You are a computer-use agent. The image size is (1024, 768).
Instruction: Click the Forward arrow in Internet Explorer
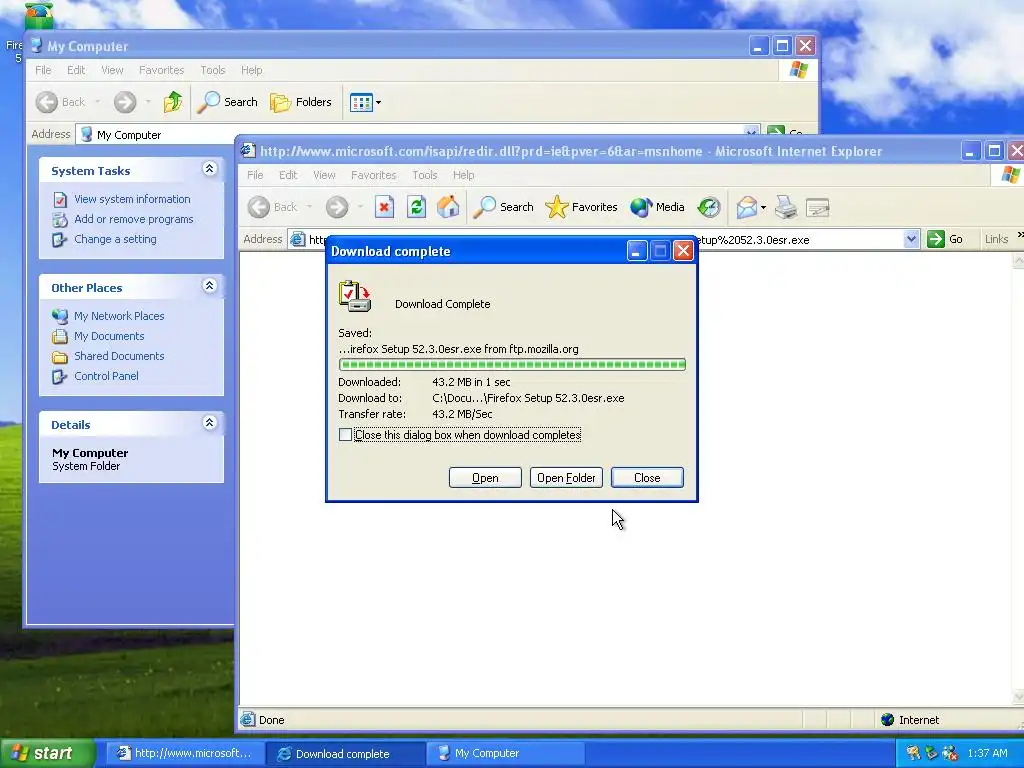coord(337,208)
